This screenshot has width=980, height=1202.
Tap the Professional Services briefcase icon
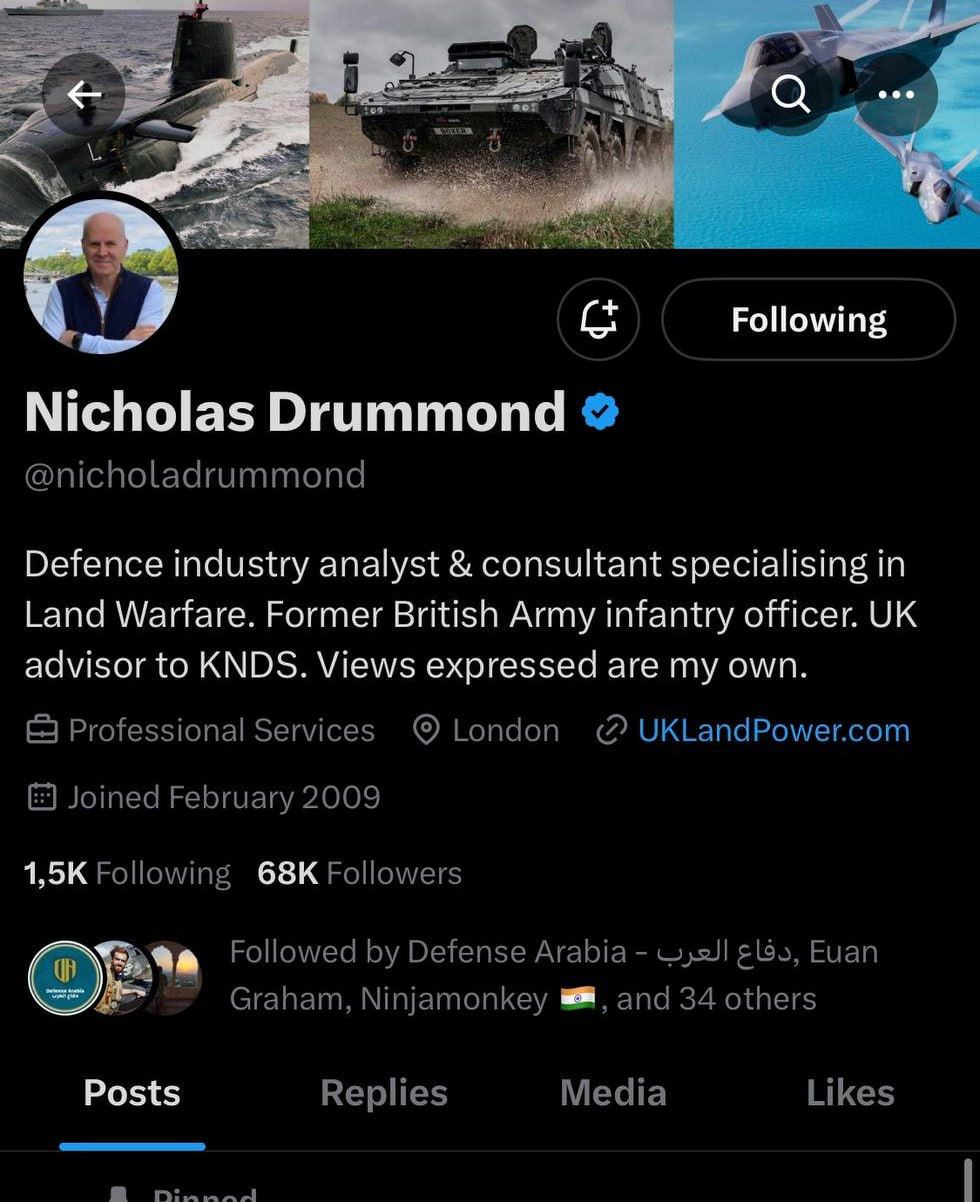[41, 731]
